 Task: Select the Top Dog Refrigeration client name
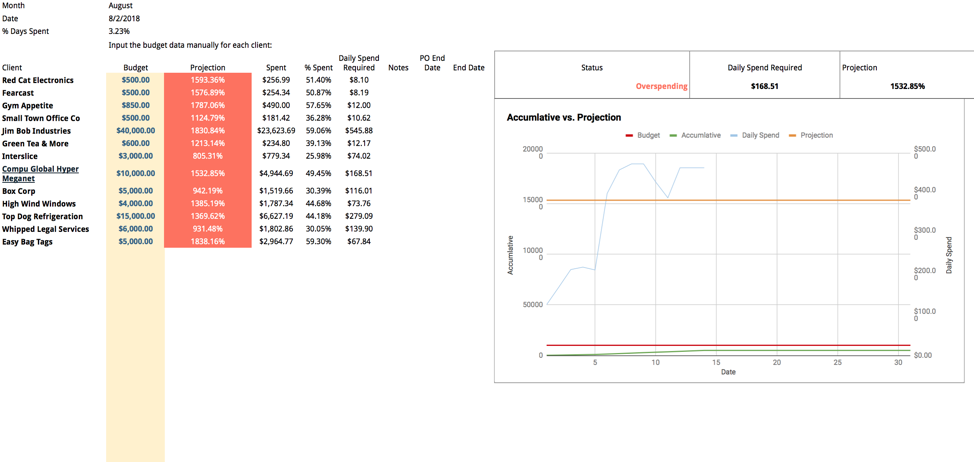[x=42, y=216]
